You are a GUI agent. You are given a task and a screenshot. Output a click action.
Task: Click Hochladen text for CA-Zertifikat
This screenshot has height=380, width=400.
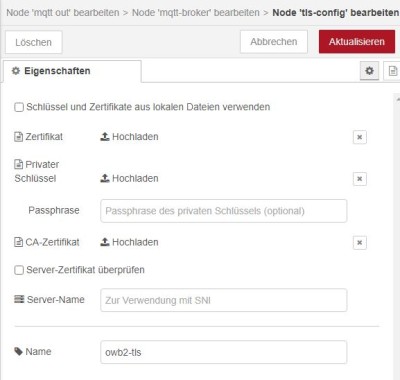click(x=135, y=242)
